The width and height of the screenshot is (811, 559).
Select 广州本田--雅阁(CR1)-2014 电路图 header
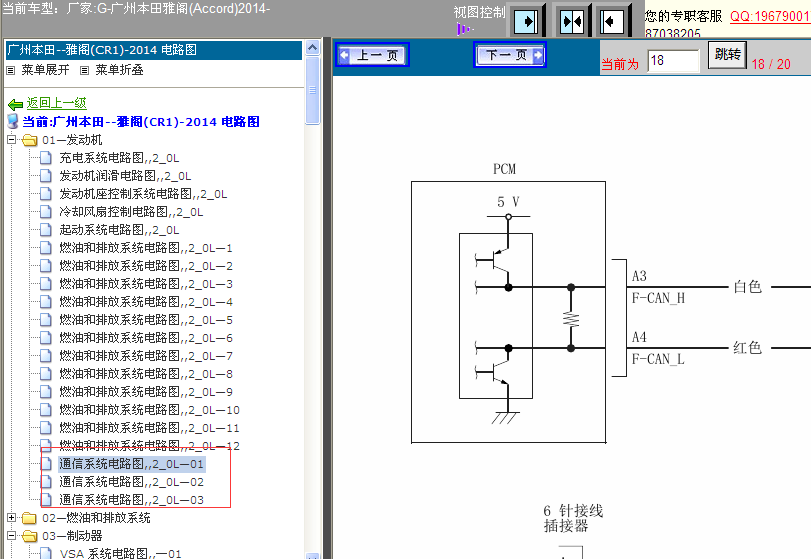tap(154, 50)
